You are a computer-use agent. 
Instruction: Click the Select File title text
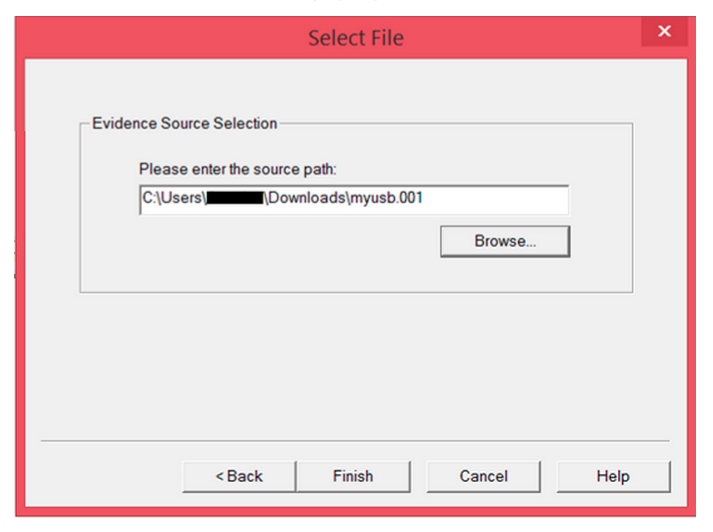pyautogui.click(x=355, y=39)
